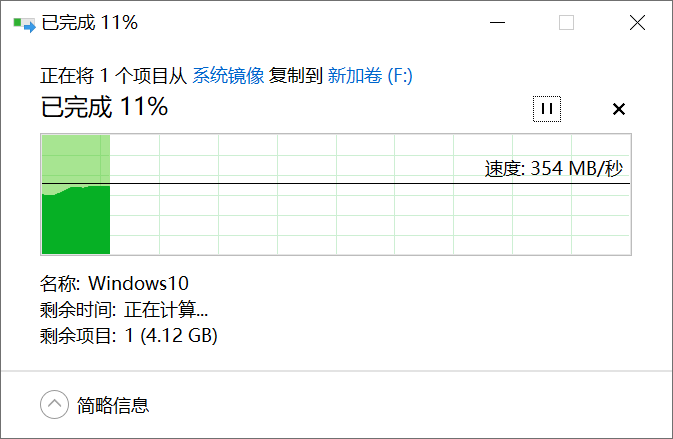Click the 剩余时间 正在计算 line
This screenshot has height=439, width=673.
[x=124, y=309]
